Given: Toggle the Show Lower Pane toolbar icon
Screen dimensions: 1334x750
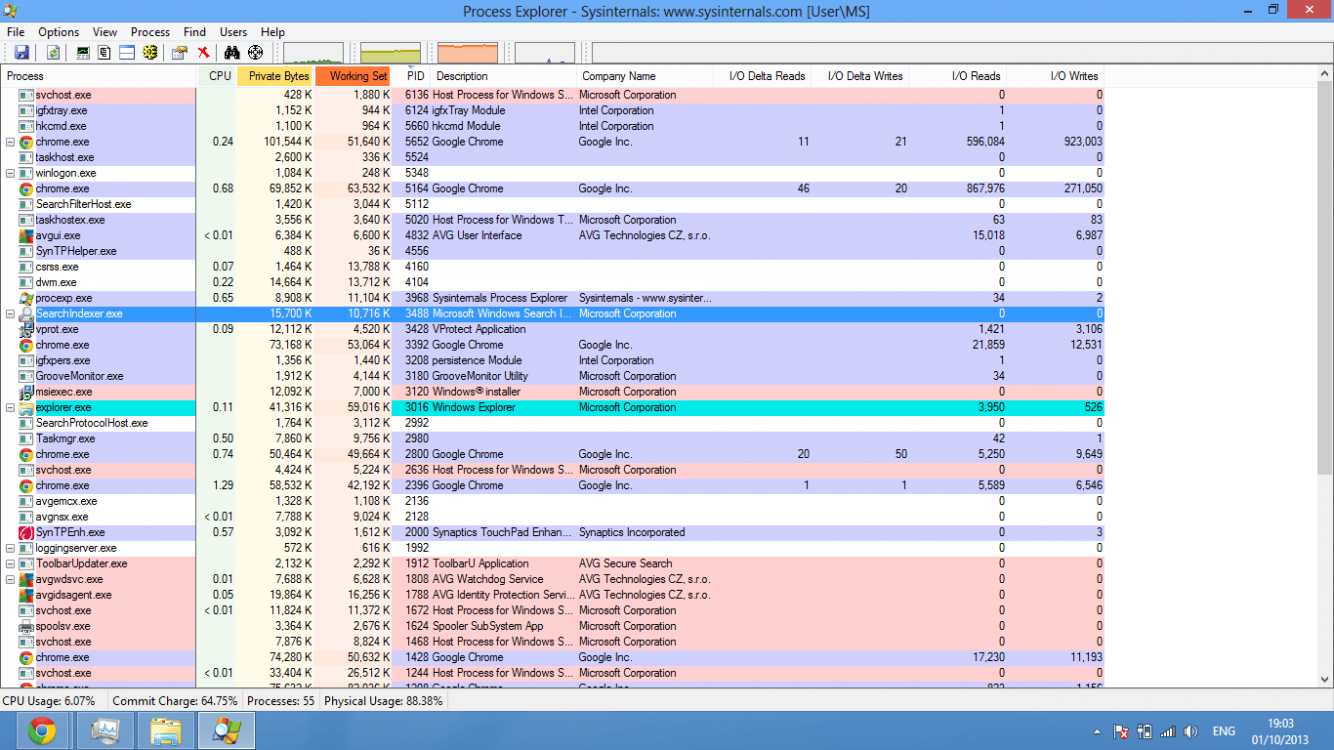Looking at the screenshot, I should [127, 53].
